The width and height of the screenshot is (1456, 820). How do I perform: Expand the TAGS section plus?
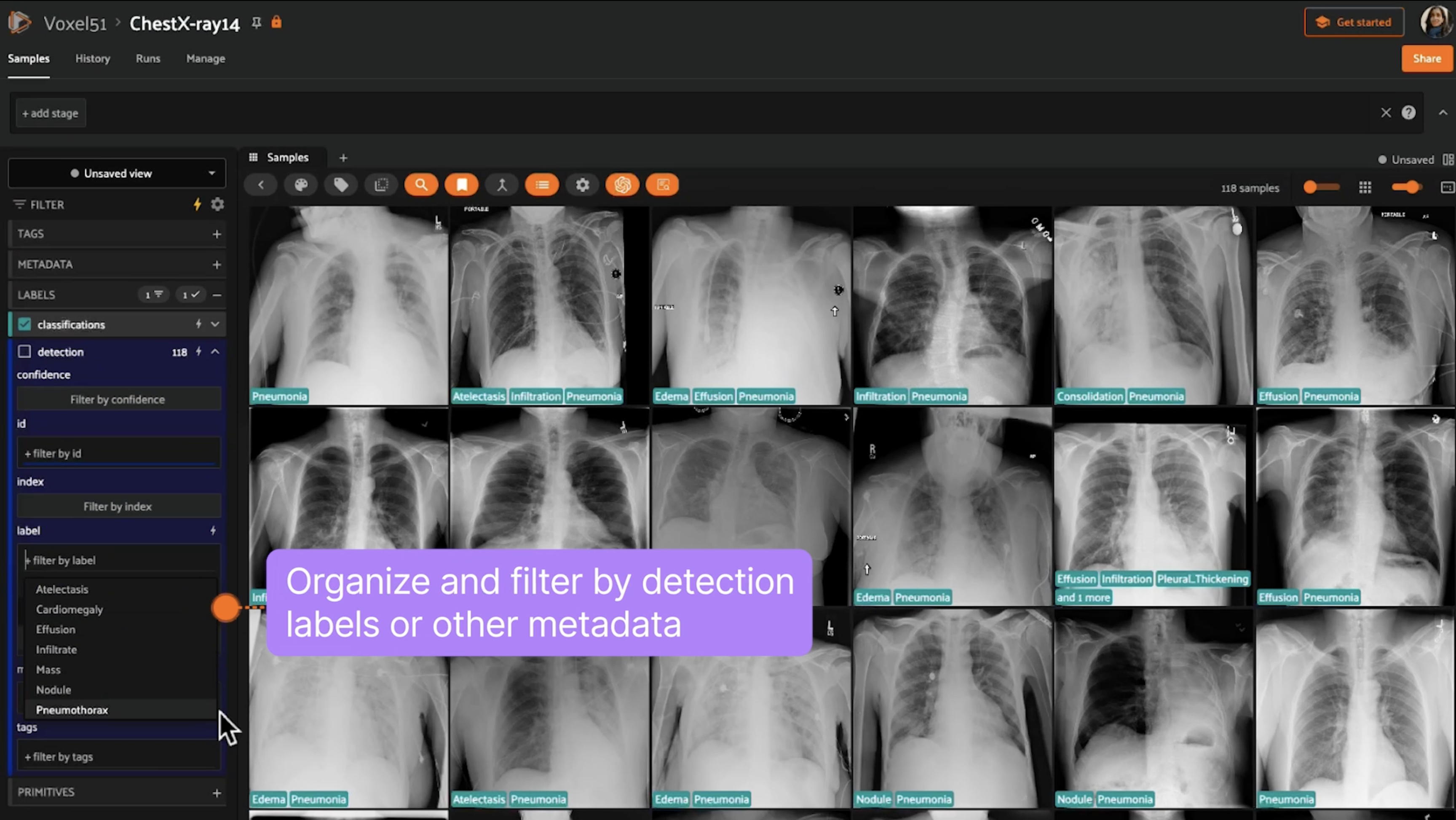point(217,233)
